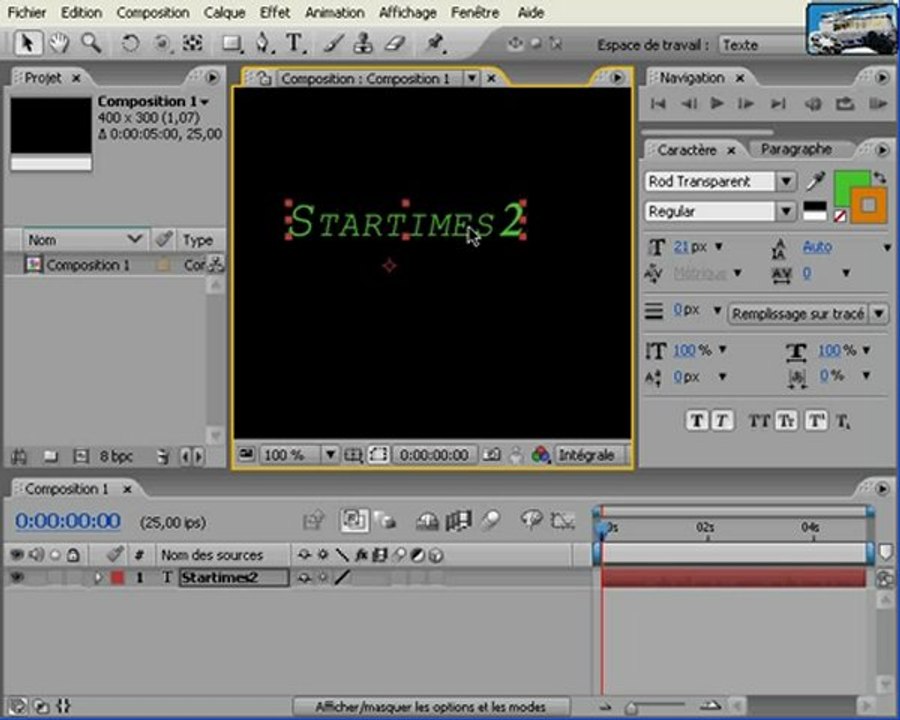This screenshot has width=900, height=720.
Task: Open the Graph Editor icon
Action: 562,521
